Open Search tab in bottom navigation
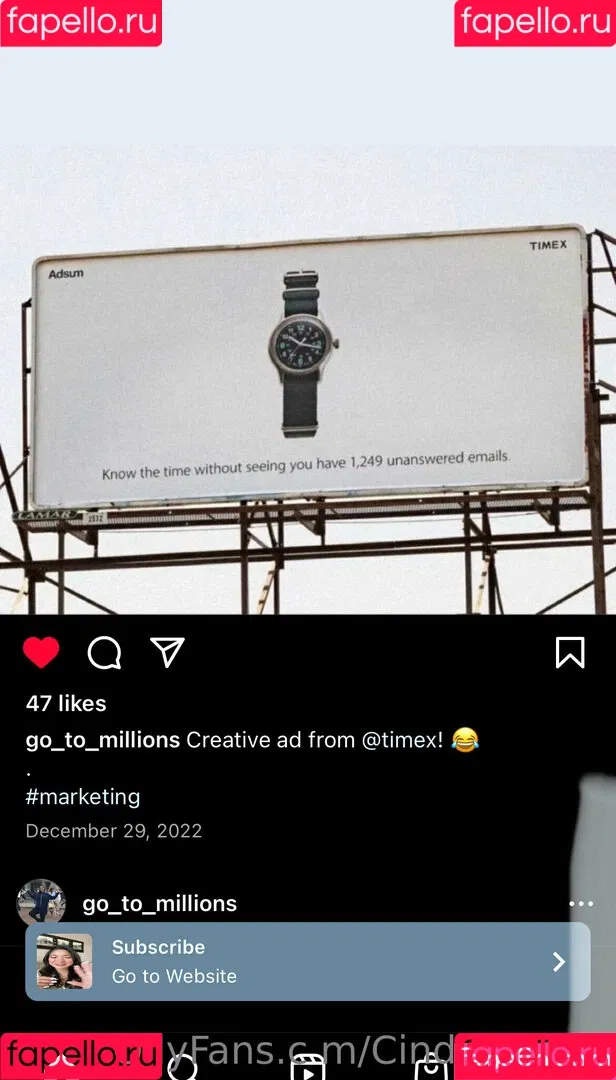Image resolution: width=616 pixels, height=1080 pixels. point(182,1067)
